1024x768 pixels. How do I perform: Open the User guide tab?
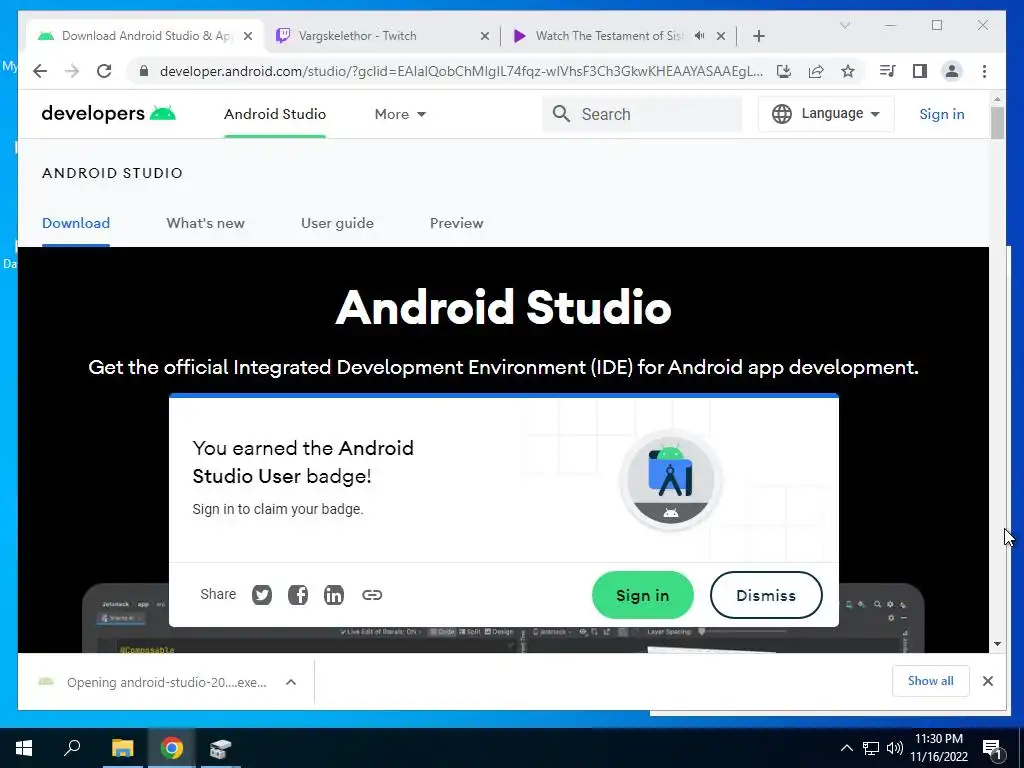(338, 223)
